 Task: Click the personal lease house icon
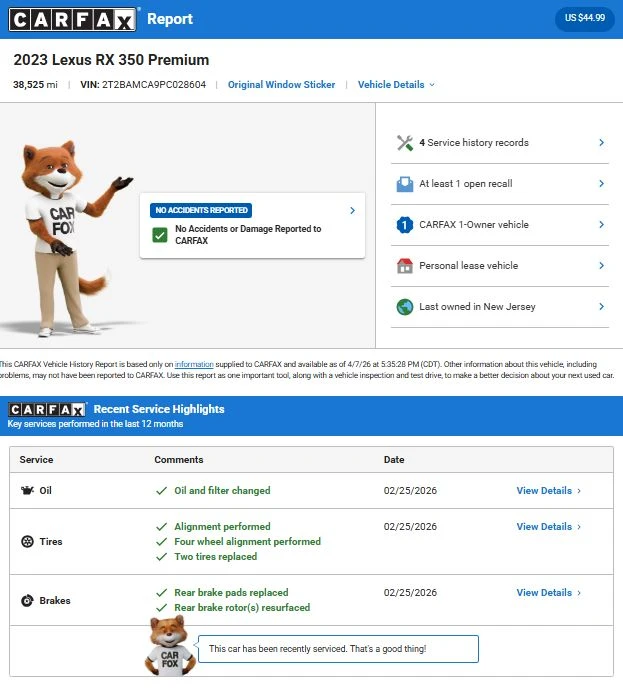point(405,266)
